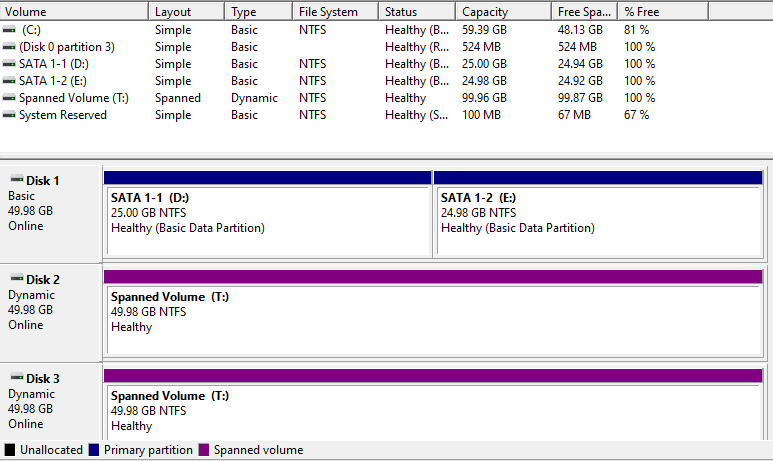
Task: Click the Primary partition legend label
Action: 148,450
